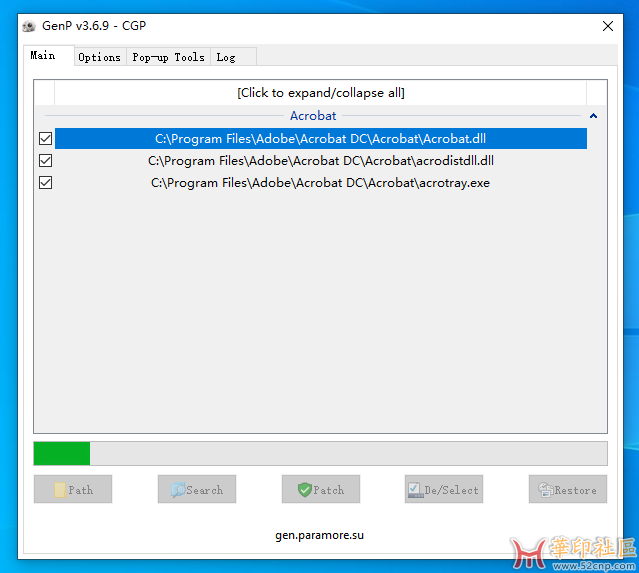Image resolution: width=639 pixels, height=573 pixels.
Task: Uncheck the acrotray.exe checkbox
Action: point(46,183)
